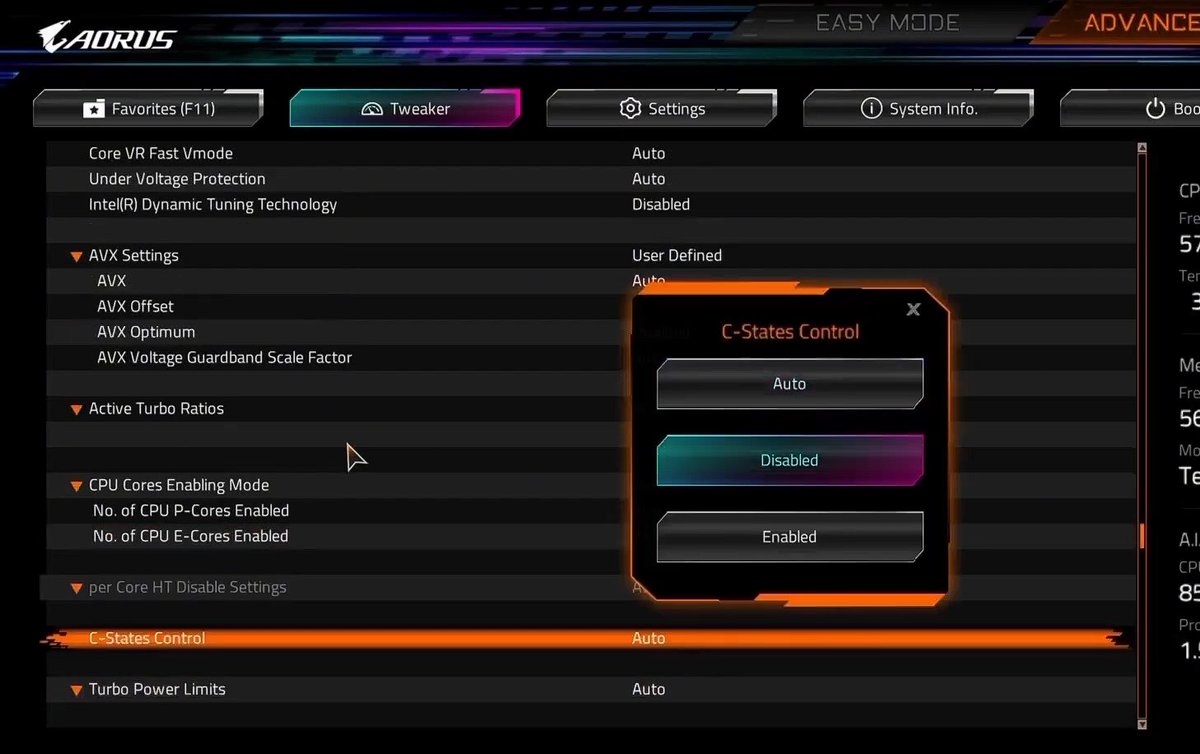Open the System Info. tab

pos(918,108)
